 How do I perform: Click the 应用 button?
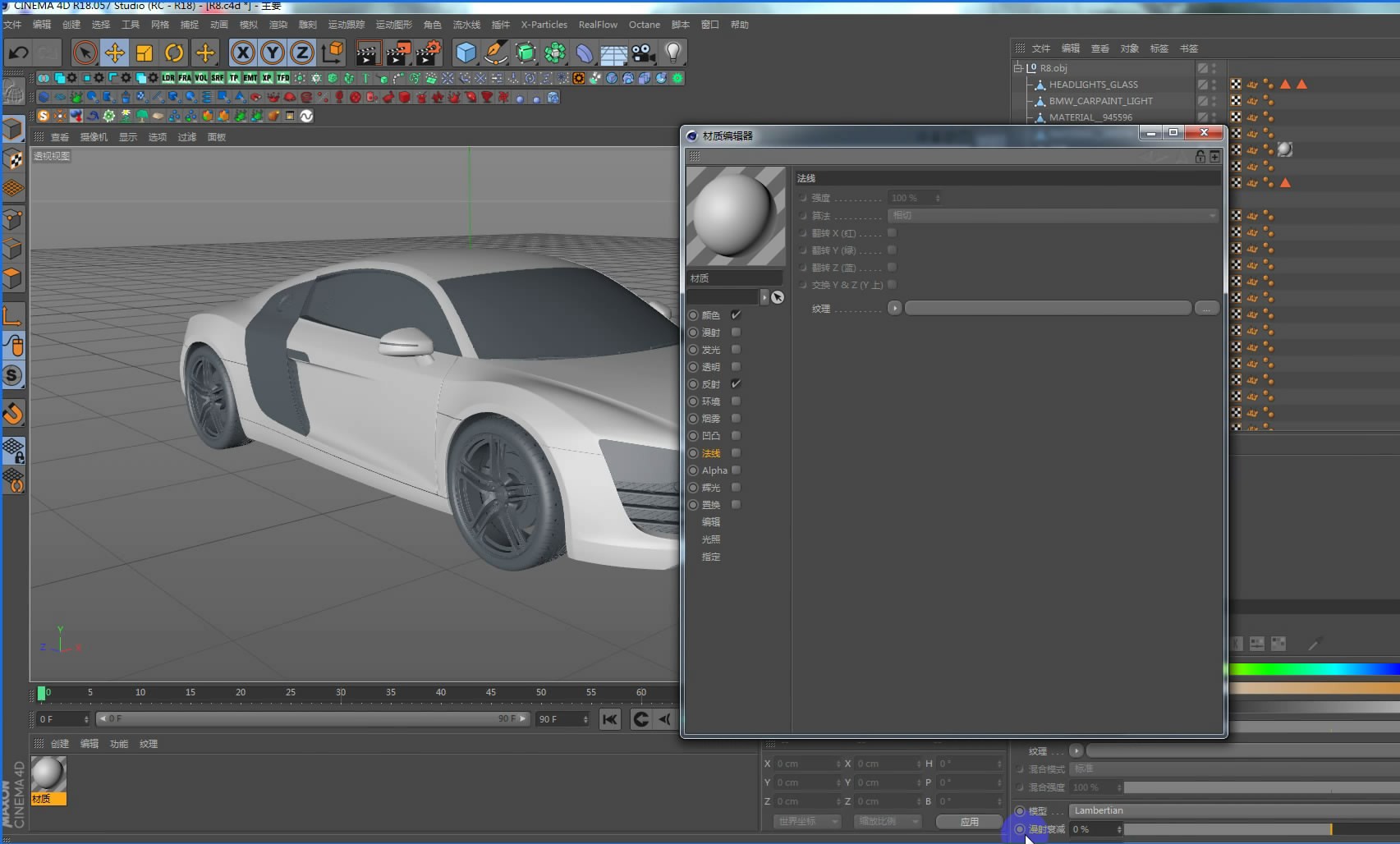point(969,822)
